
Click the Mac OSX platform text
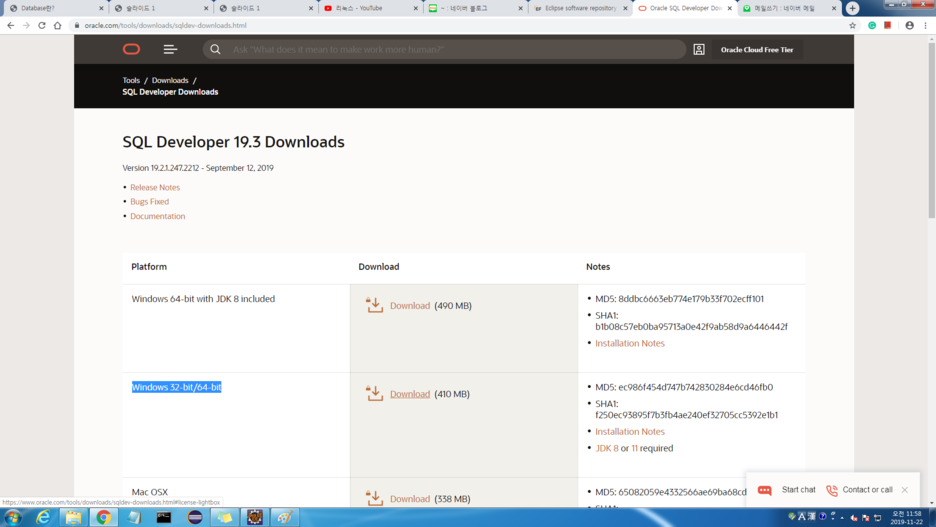tap(149, 492)
